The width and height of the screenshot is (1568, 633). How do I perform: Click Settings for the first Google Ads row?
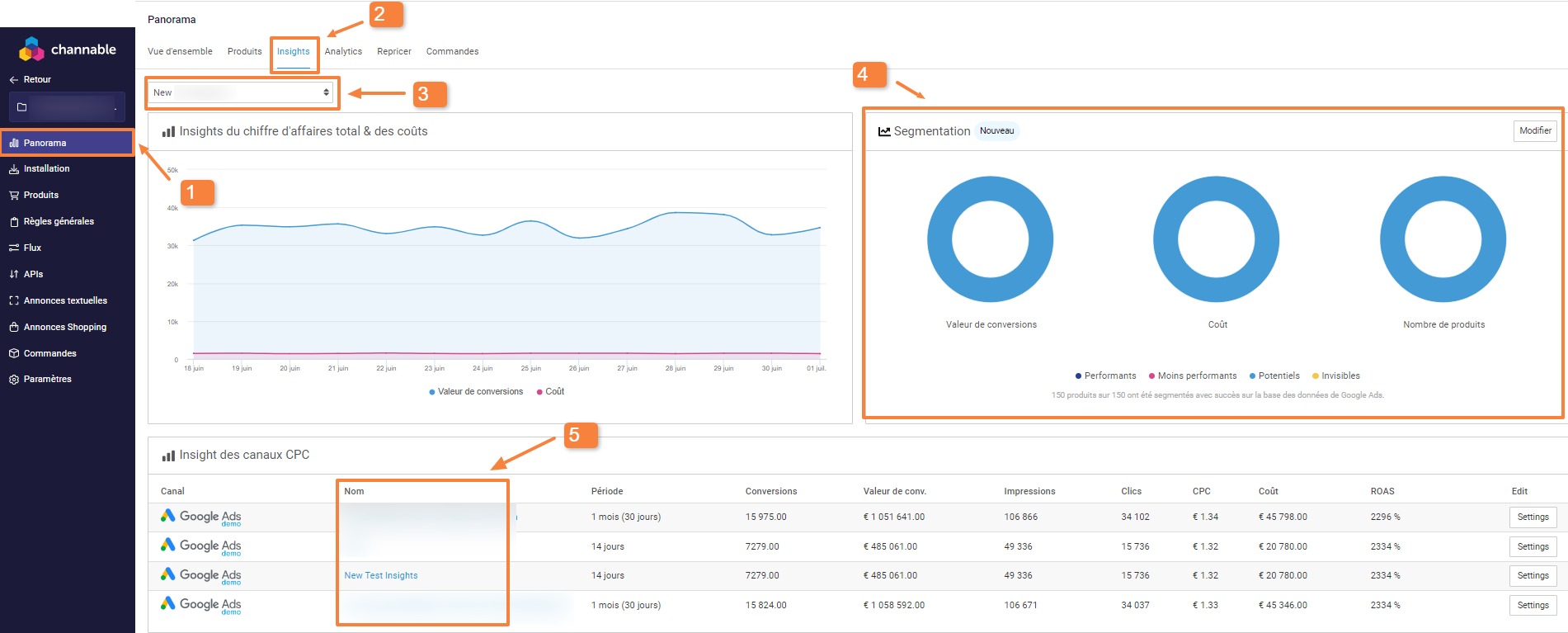click(x=1533, y=517)
